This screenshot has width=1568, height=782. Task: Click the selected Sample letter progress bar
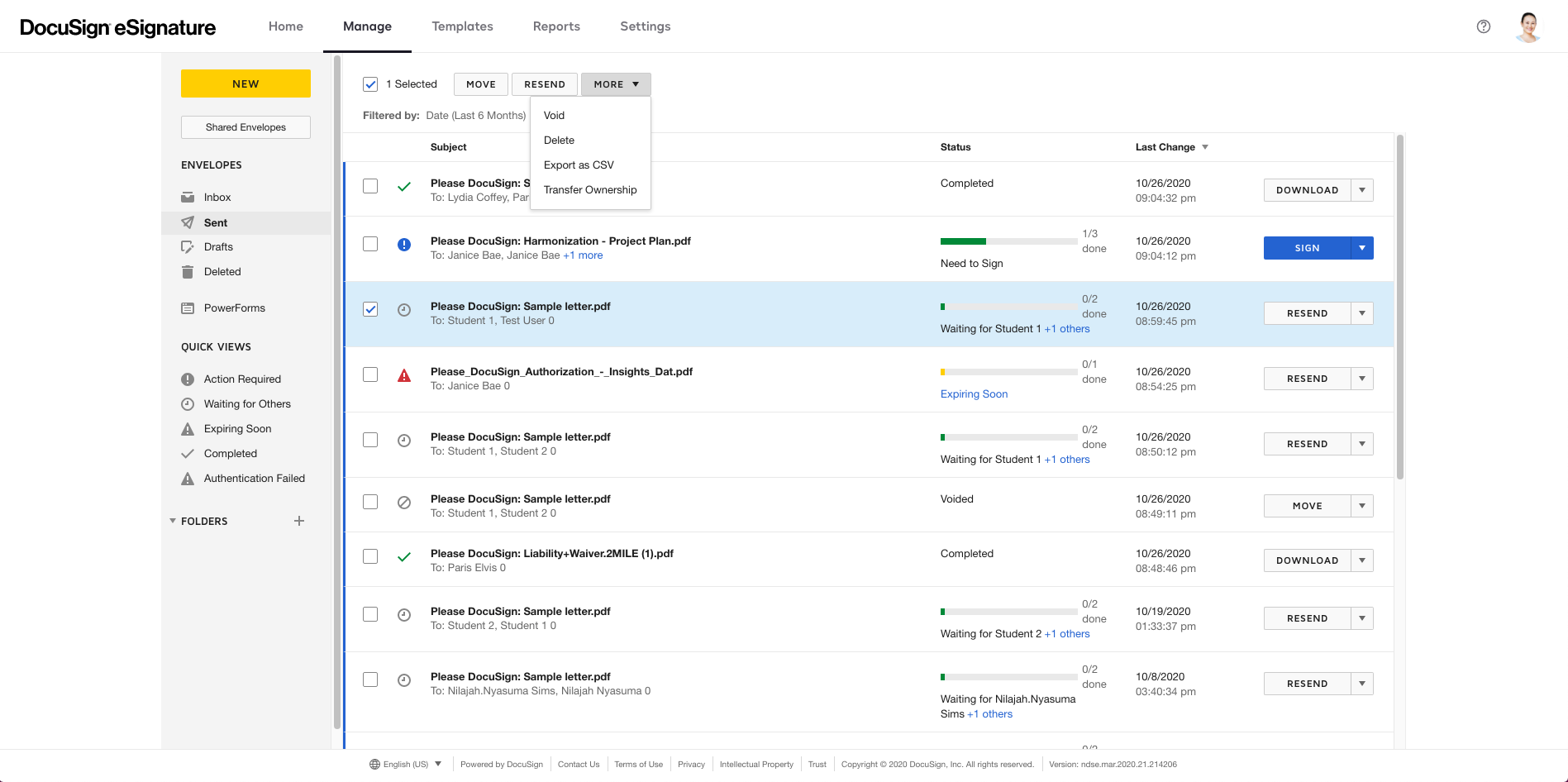1008,307
